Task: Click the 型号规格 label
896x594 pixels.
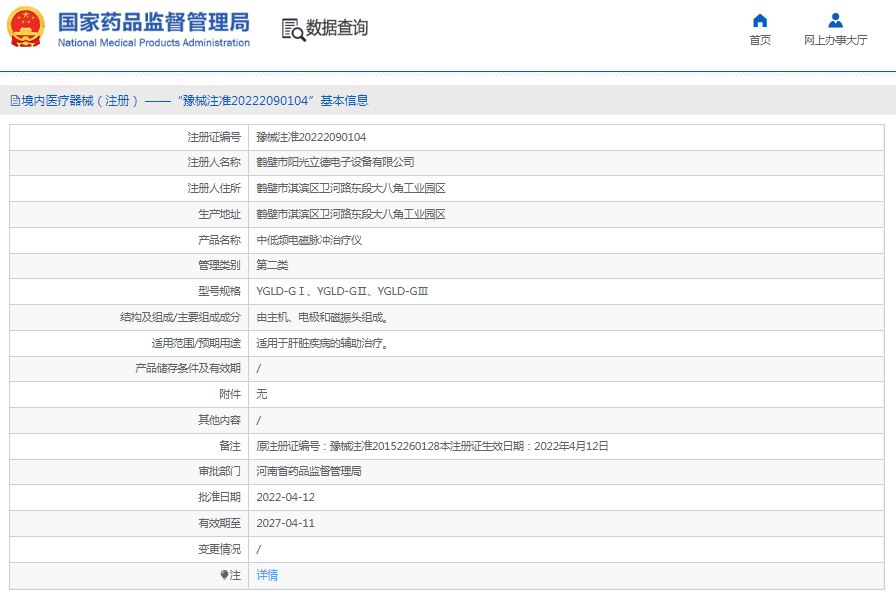Action: (219, 291)
